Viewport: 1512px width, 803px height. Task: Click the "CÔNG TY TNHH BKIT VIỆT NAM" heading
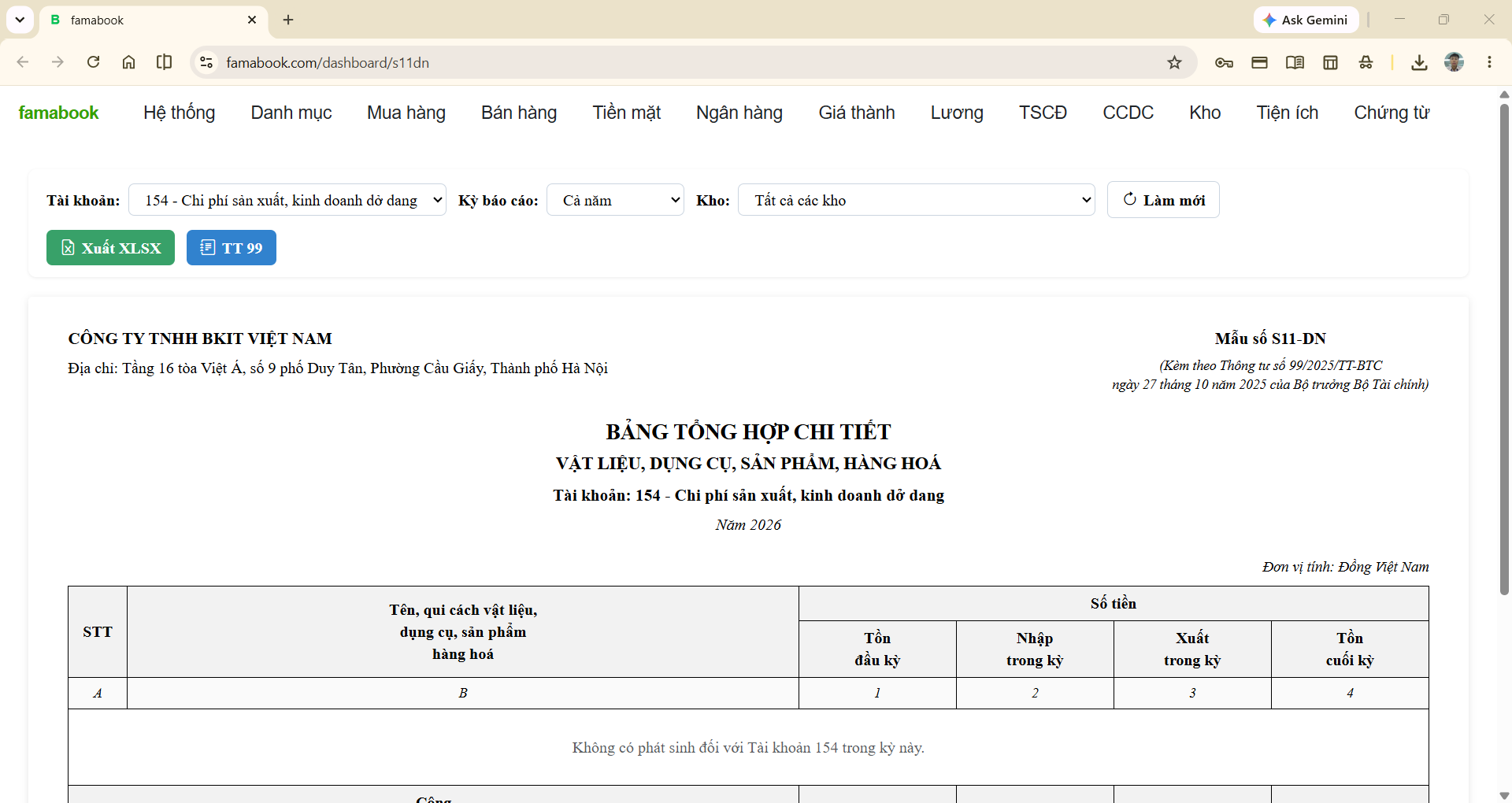[200, 339]
